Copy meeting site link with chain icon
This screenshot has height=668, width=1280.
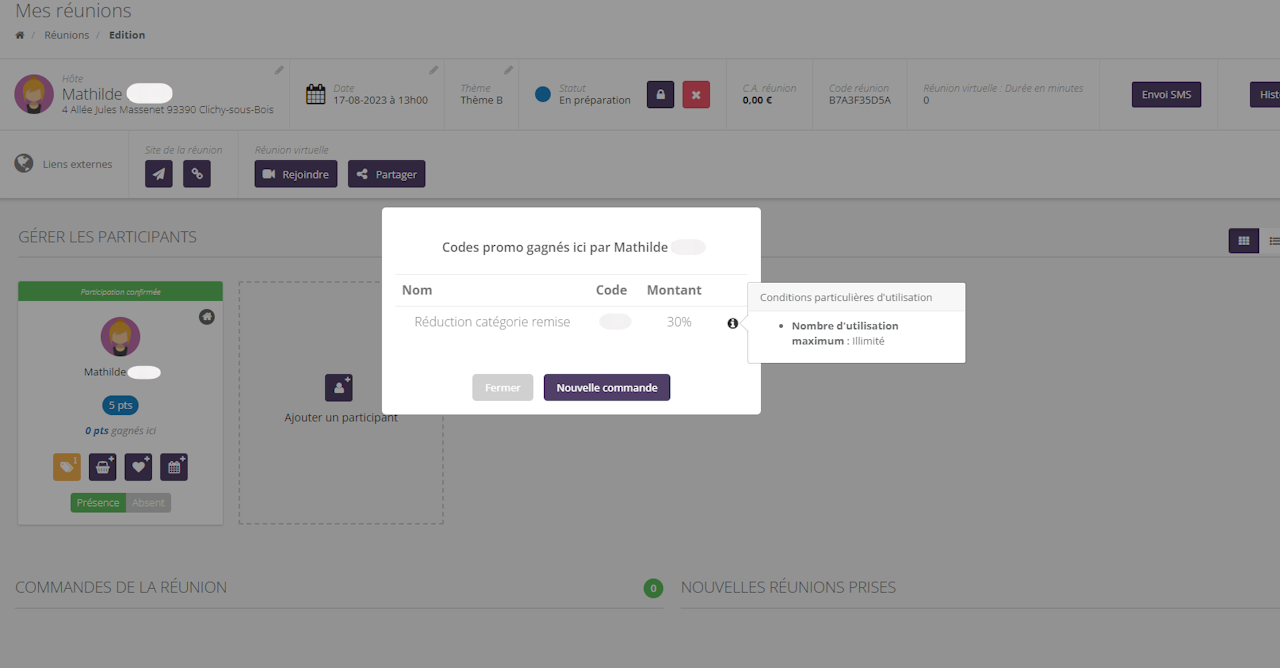(197, 174)
